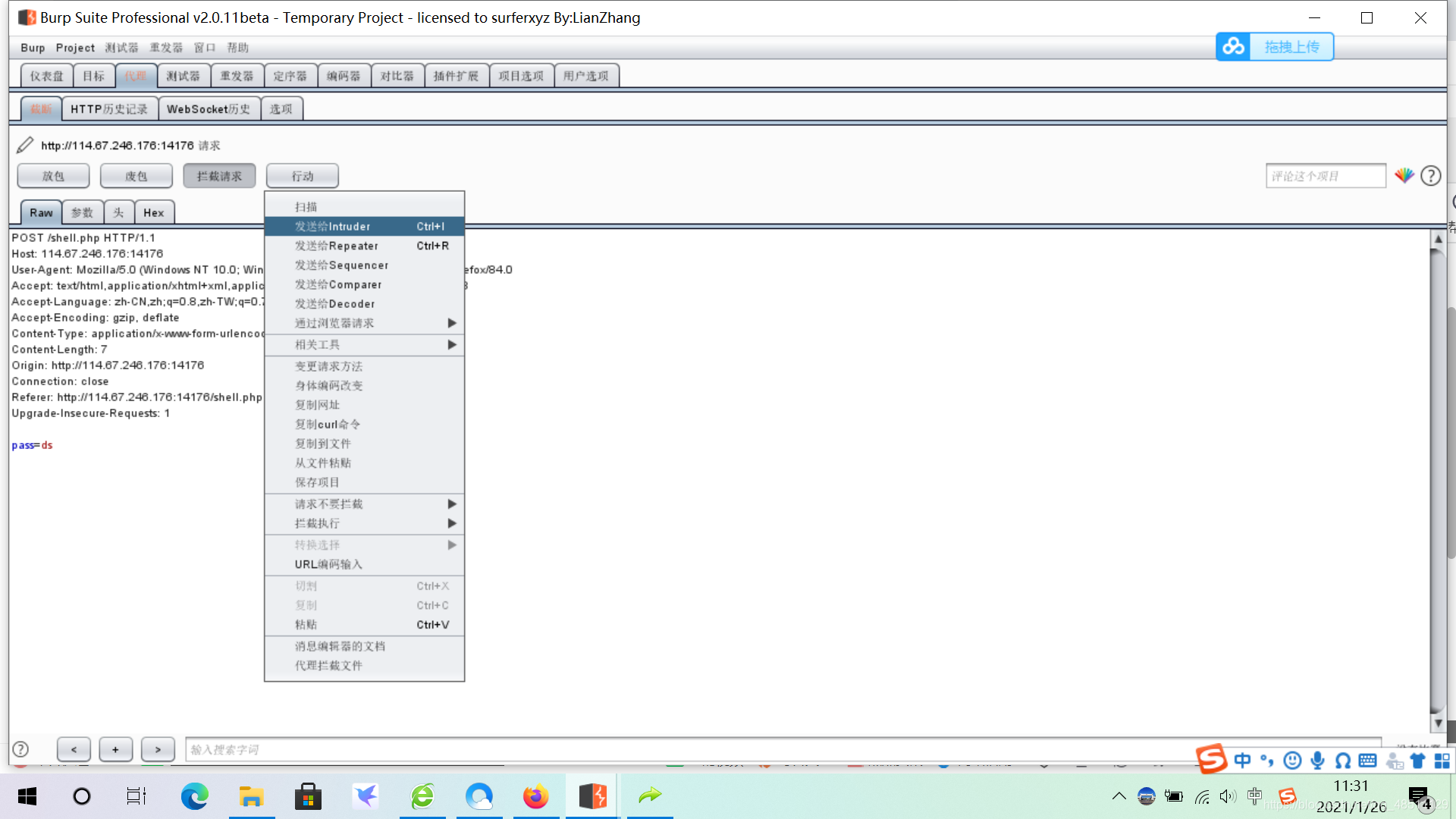Click the 行动 action button

[x=303, y=176]
